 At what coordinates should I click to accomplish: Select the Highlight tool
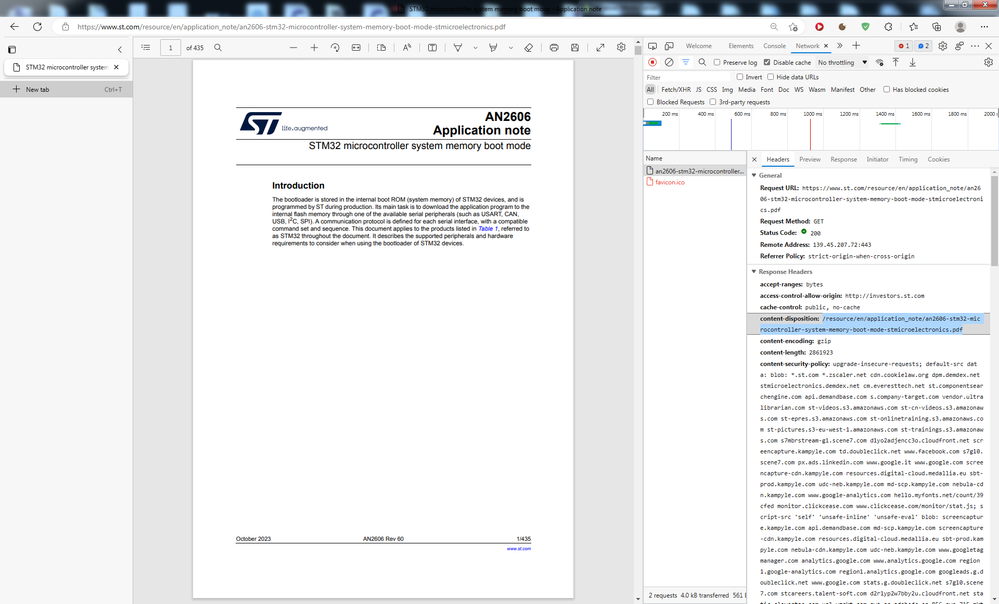[x=492, y=47]
